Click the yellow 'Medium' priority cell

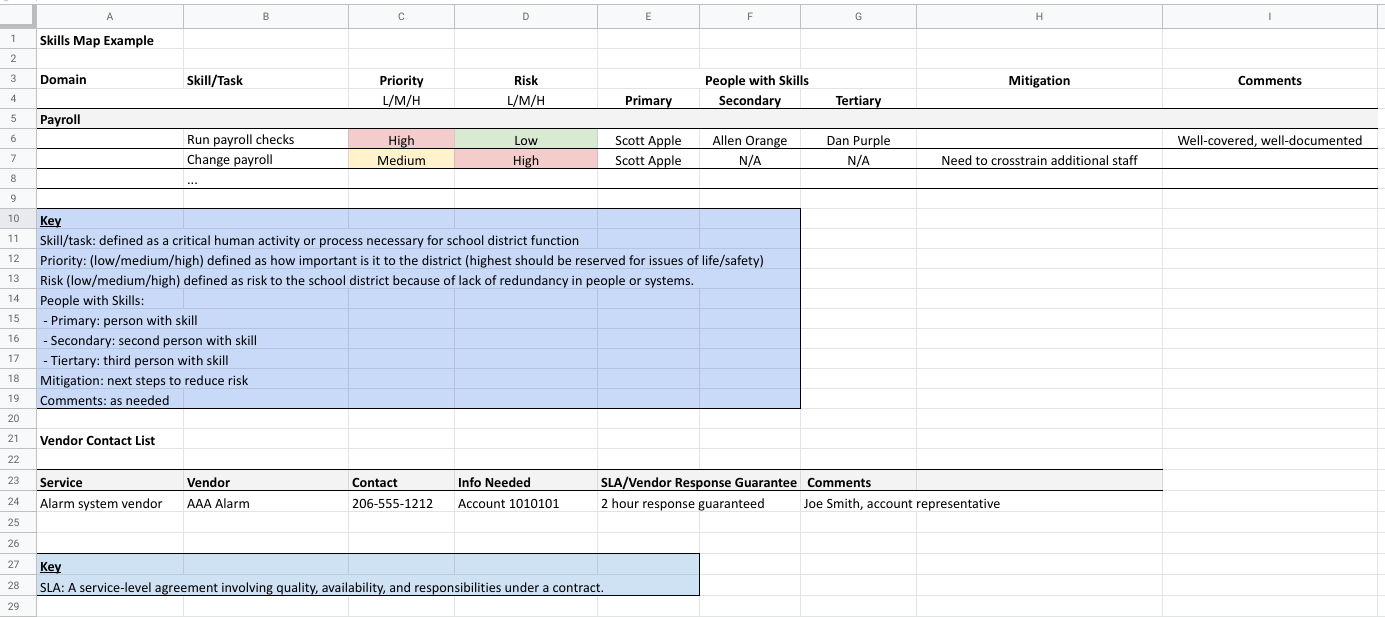(401, 160)
